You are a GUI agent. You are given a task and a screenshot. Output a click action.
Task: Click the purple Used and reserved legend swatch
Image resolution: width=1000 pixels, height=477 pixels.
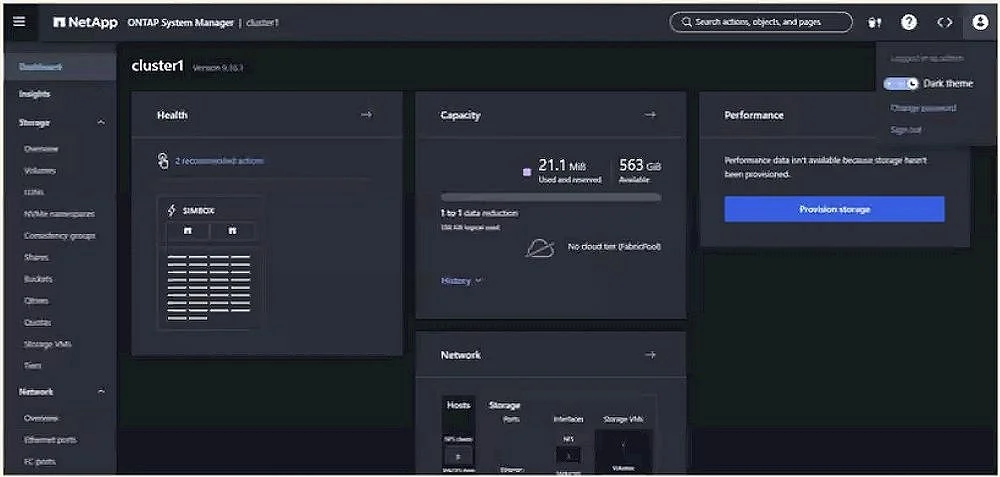[x=527, y=172]
